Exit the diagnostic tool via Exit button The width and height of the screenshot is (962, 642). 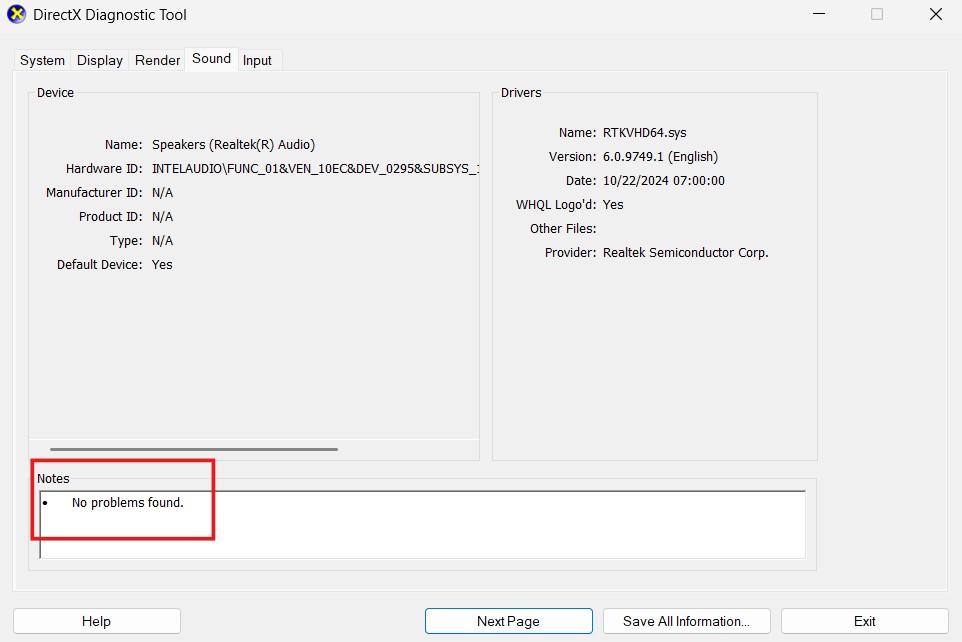tap(864, 621)
